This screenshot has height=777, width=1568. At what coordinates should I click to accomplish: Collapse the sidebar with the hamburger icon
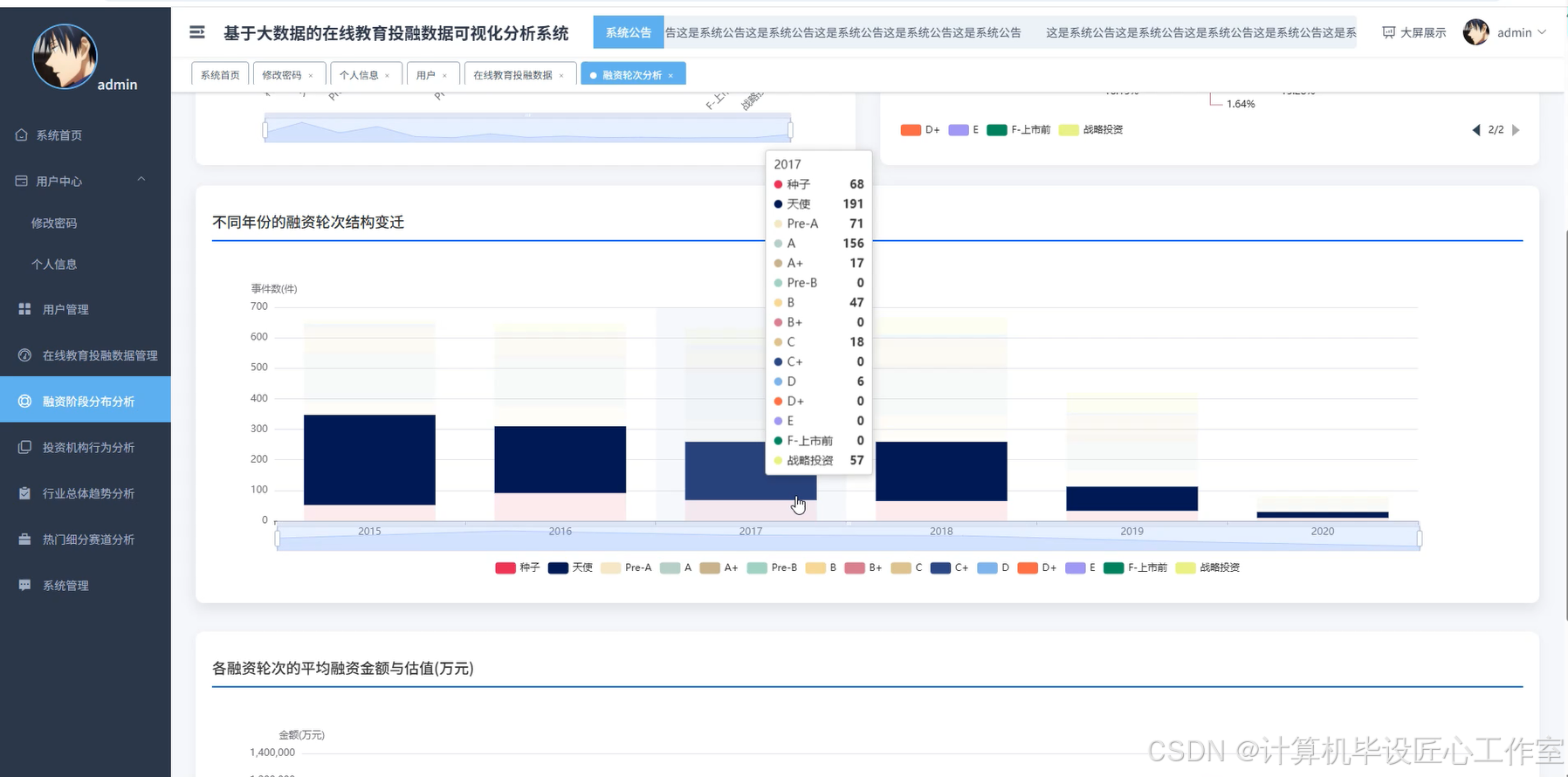tap(197, 32)
